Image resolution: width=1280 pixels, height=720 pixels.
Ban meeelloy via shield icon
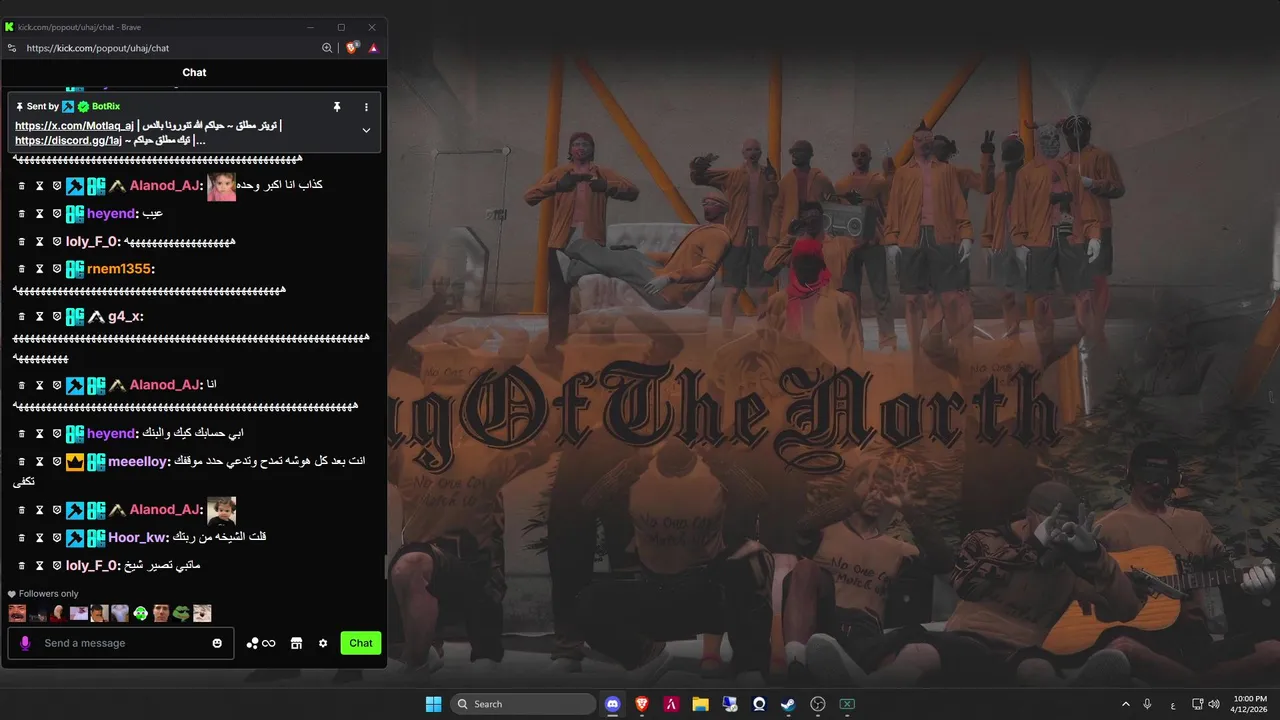57,462
